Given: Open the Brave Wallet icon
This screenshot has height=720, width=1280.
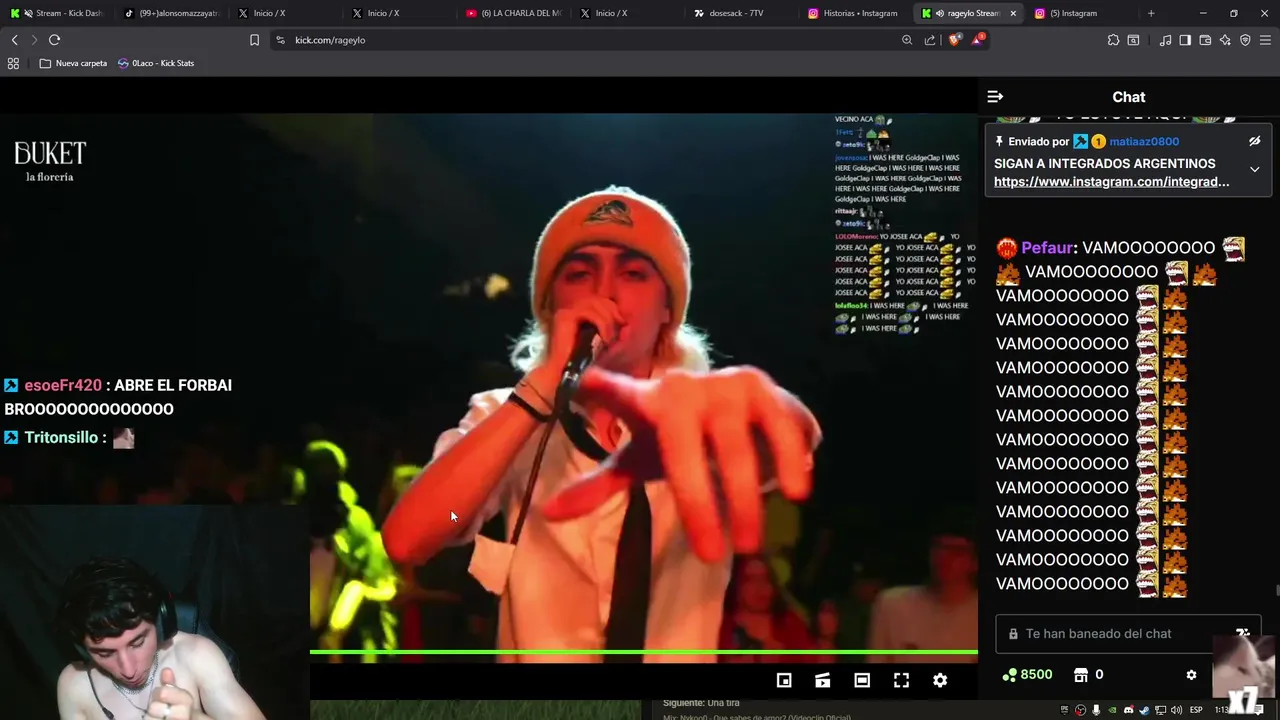Looking at the screenshot, I should [x=1205, y=40].
